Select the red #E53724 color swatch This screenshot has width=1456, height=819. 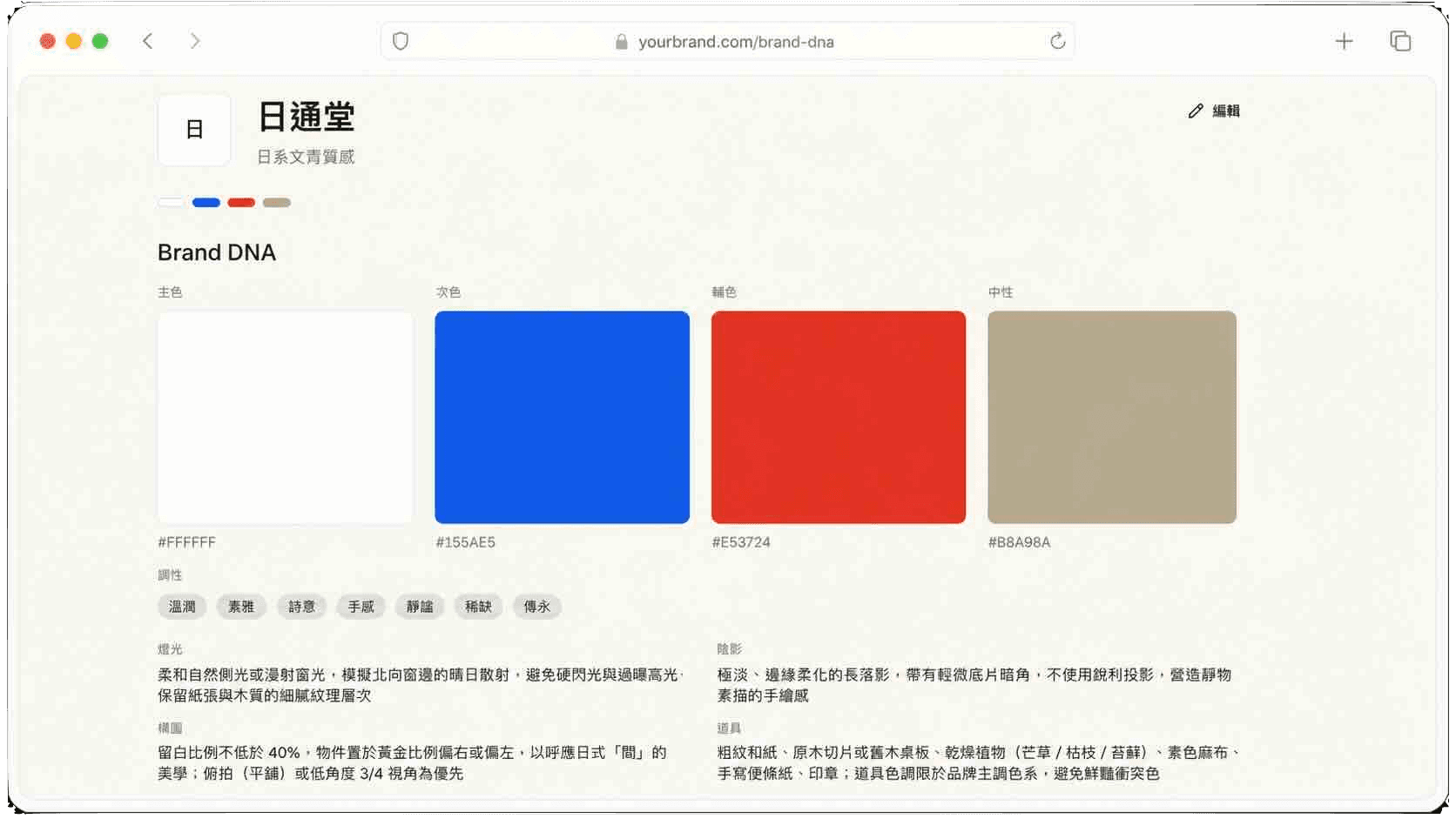[x=839, y=417]
